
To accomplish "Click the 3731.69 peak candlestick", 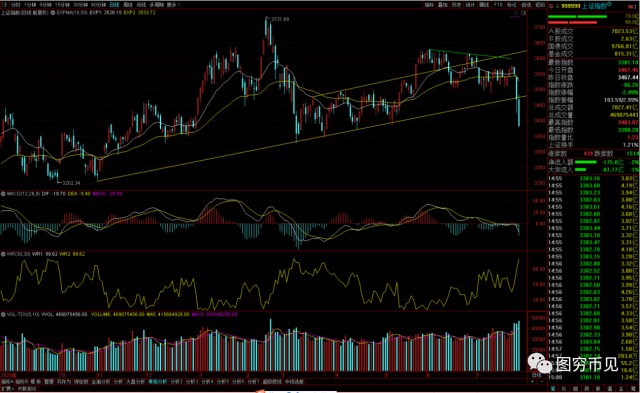I will coord(267,27).
